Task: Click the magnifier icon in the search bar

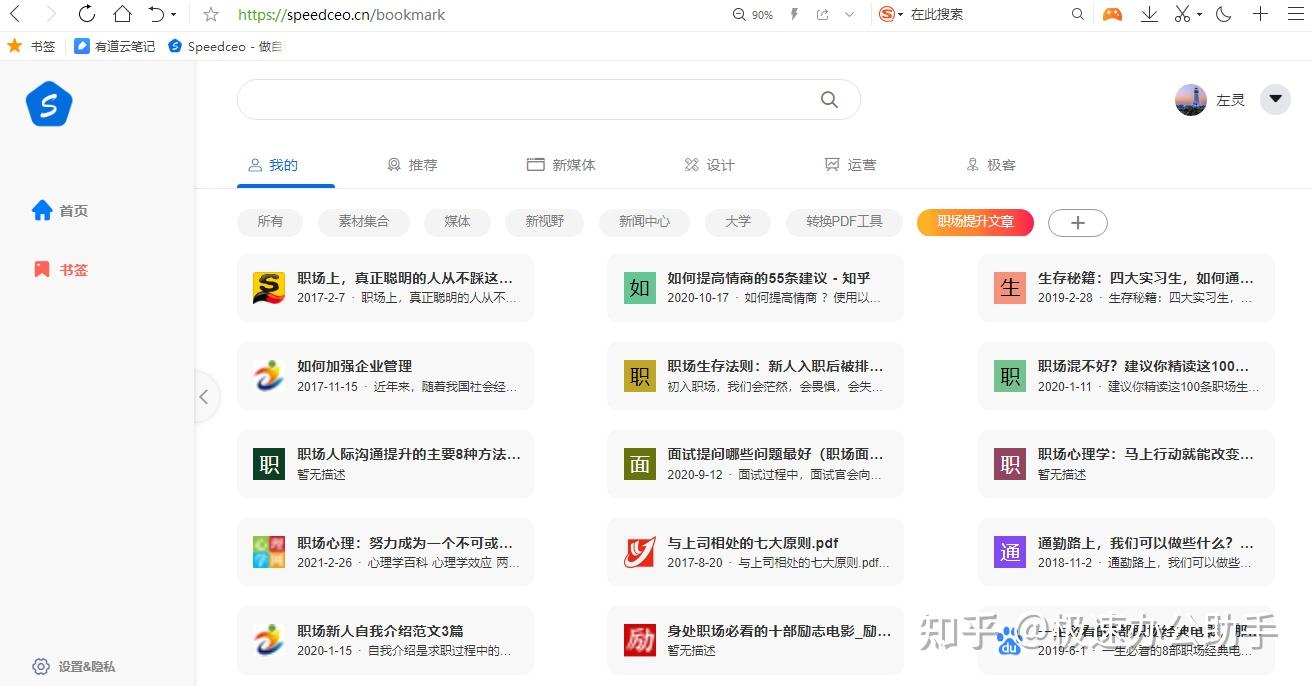Action: tap(829, 99)
